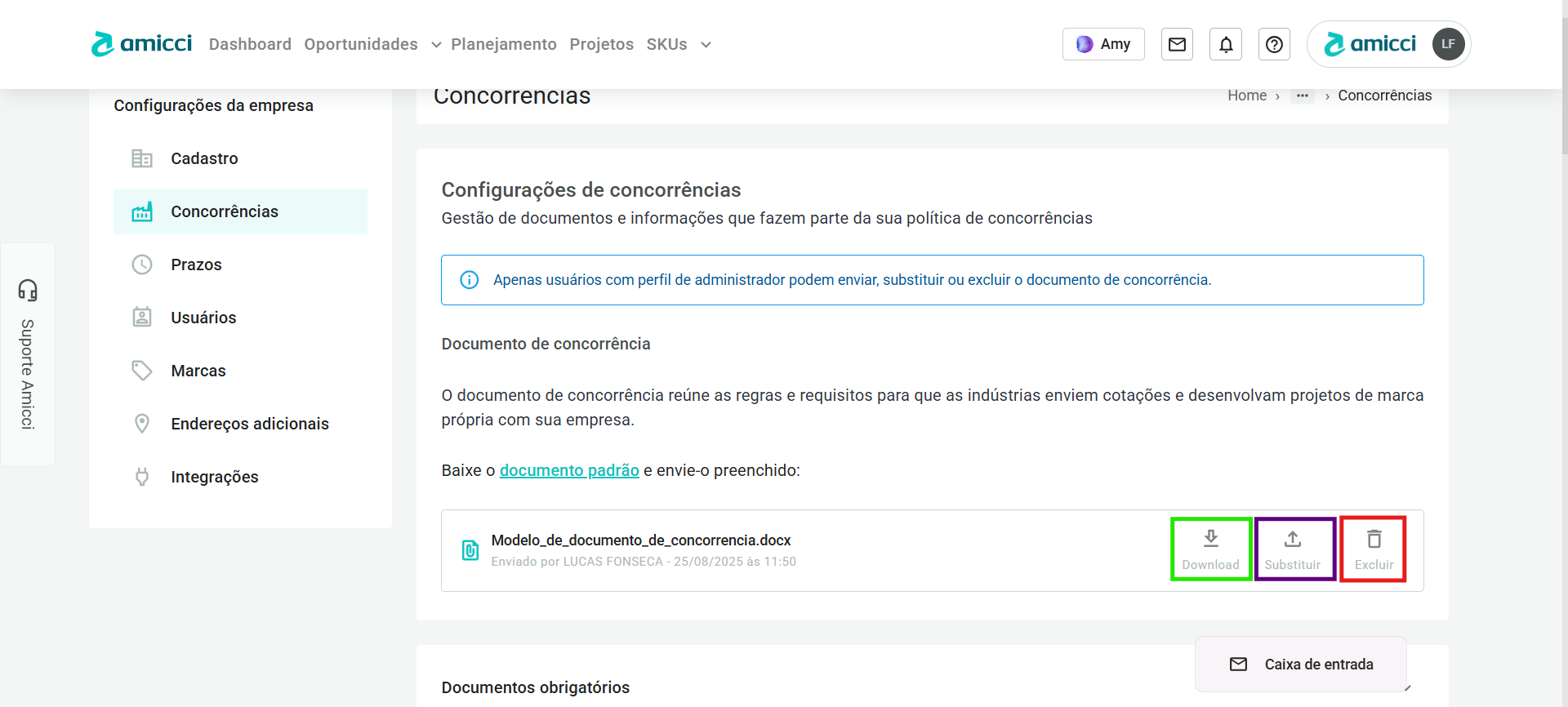Expand the breadcrumb ellipsis menu

[x=1302, y=96]
